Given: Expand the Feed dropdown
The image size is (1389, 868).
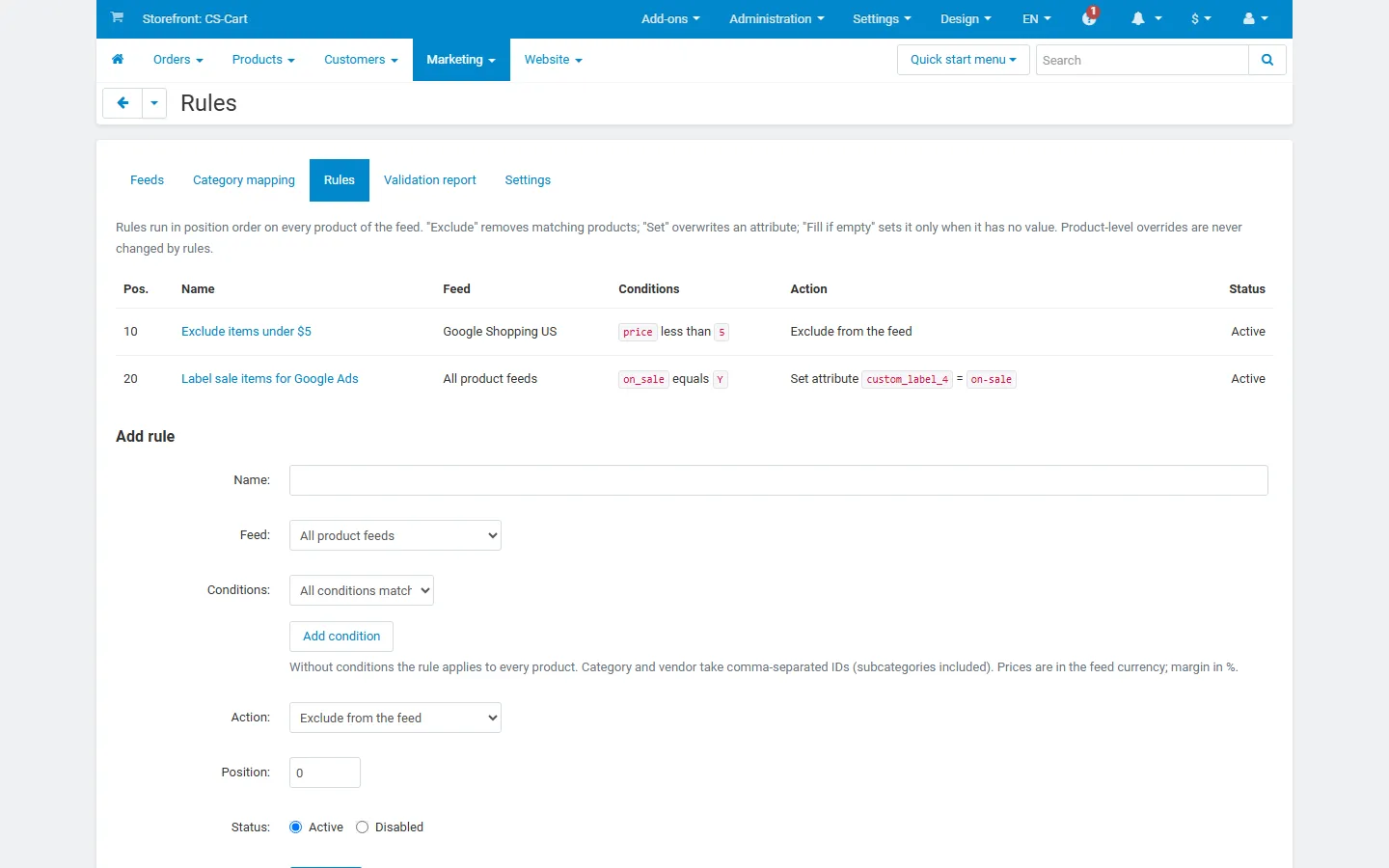Looking at the screenshot, I should [x=395, y=535].
